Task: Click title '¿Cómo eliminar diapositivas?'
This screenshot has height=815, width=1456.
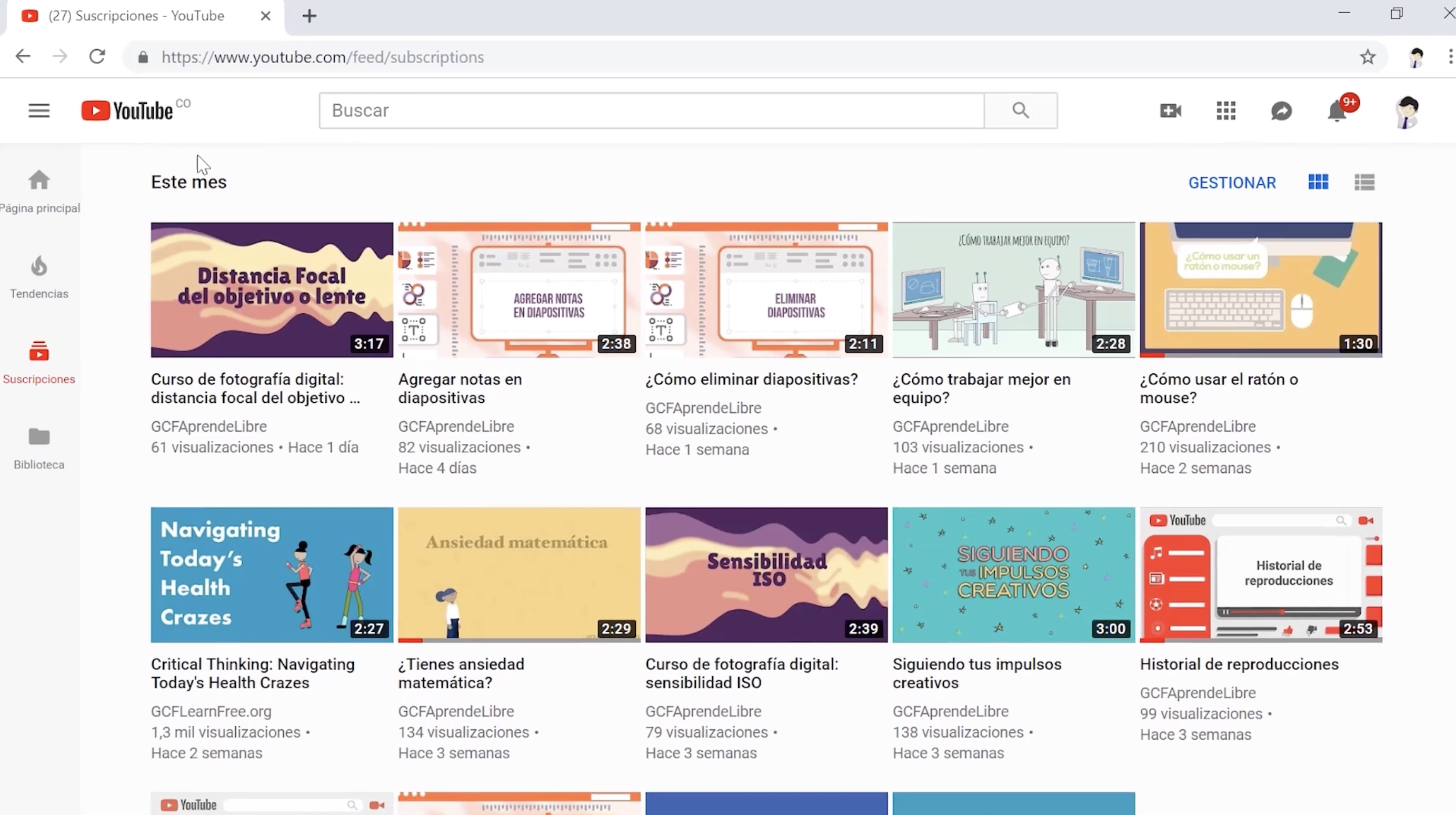Action: click(752, 379)
